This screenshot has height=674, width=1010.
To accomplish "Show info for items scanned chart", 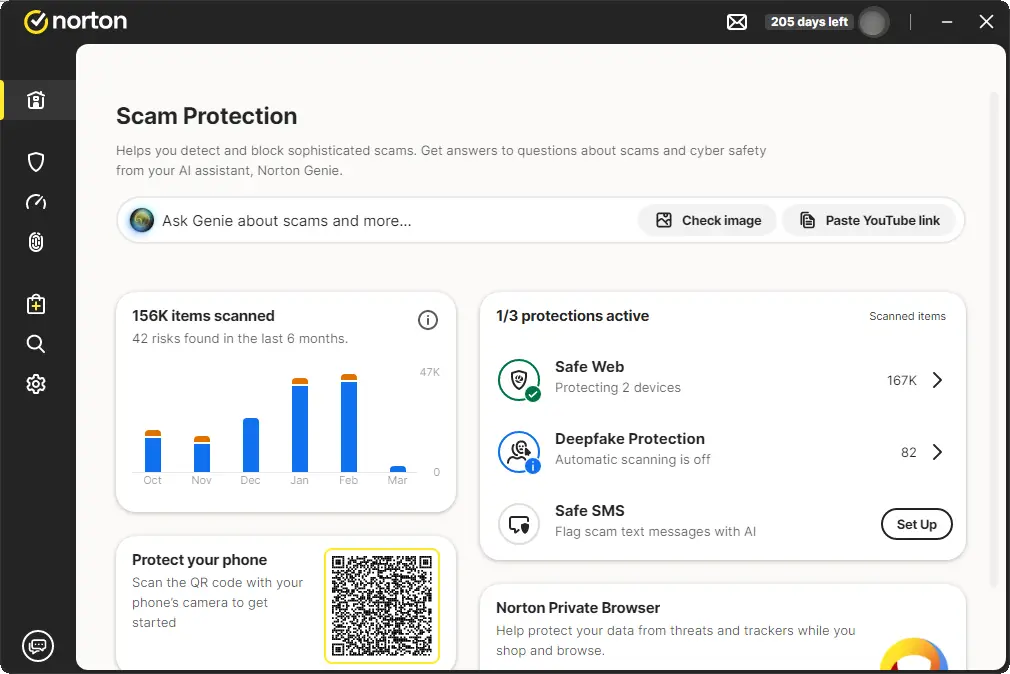I will (428, 320).
